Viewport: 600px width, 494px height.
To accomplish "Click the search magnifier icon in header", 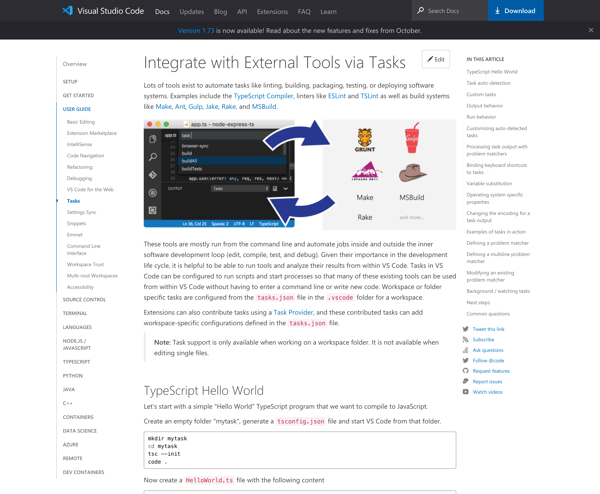I will click(x=421, y=10).
